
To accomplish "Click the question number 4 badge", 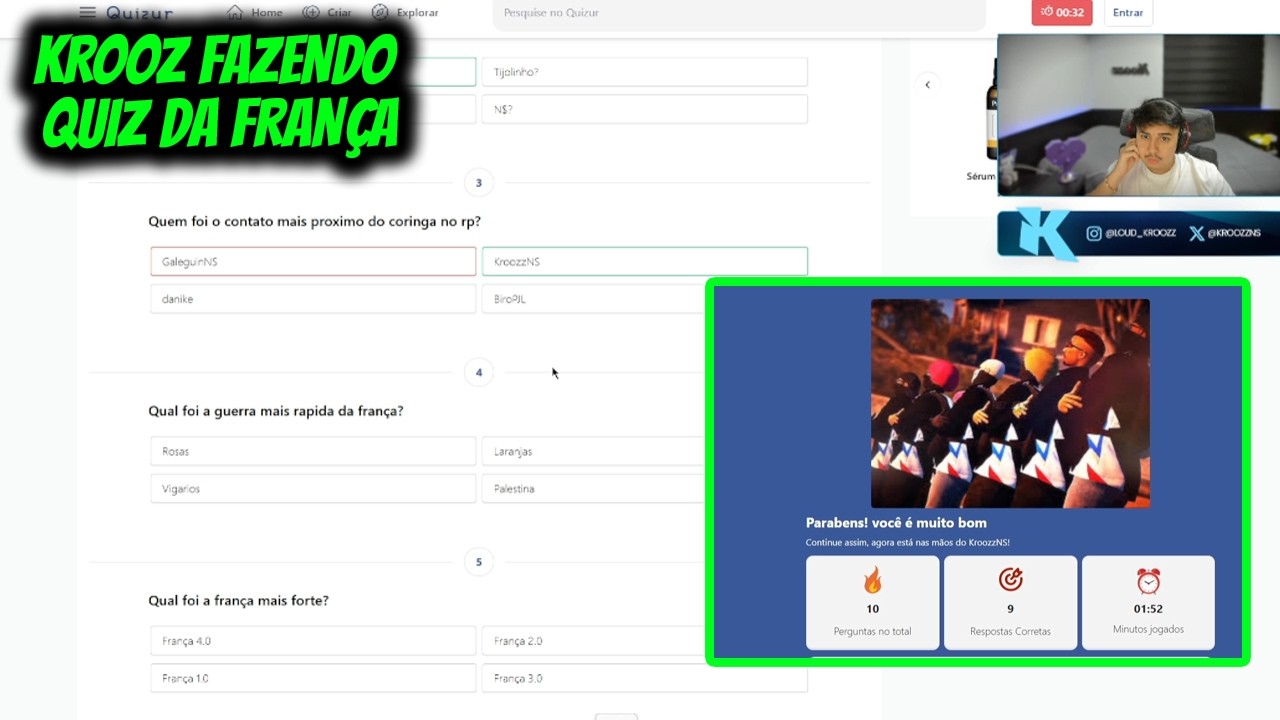I will coord(478,372).
